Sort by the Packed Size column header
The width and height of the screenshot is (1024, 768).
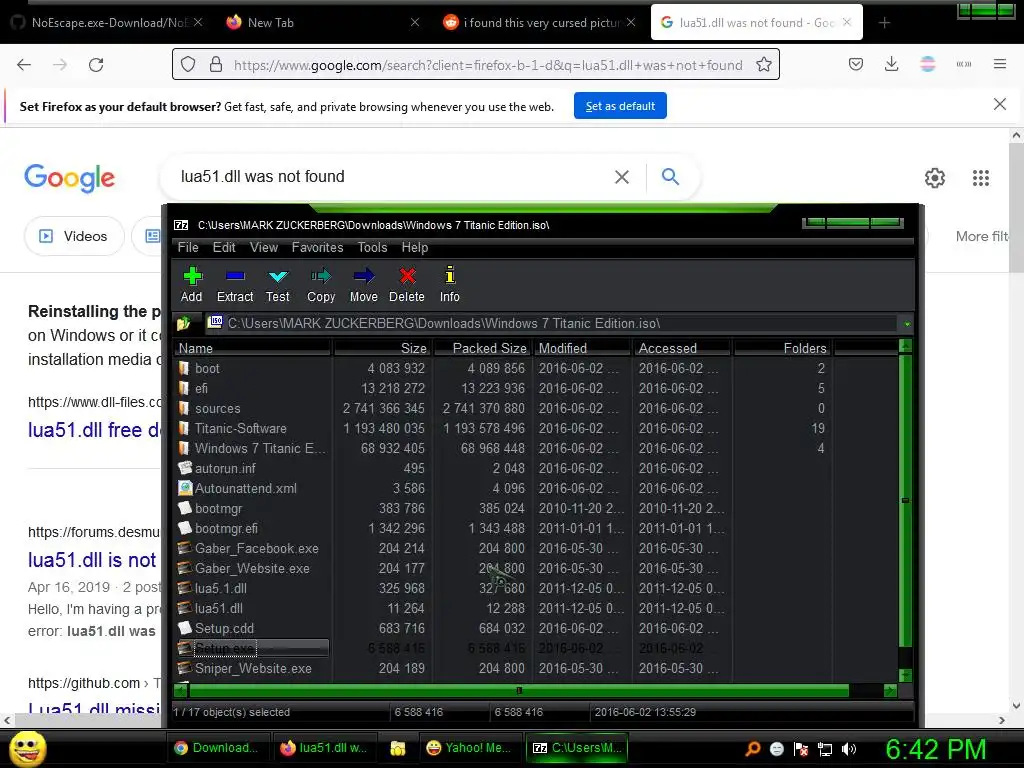pyautogui.click(x=482, y=348)
